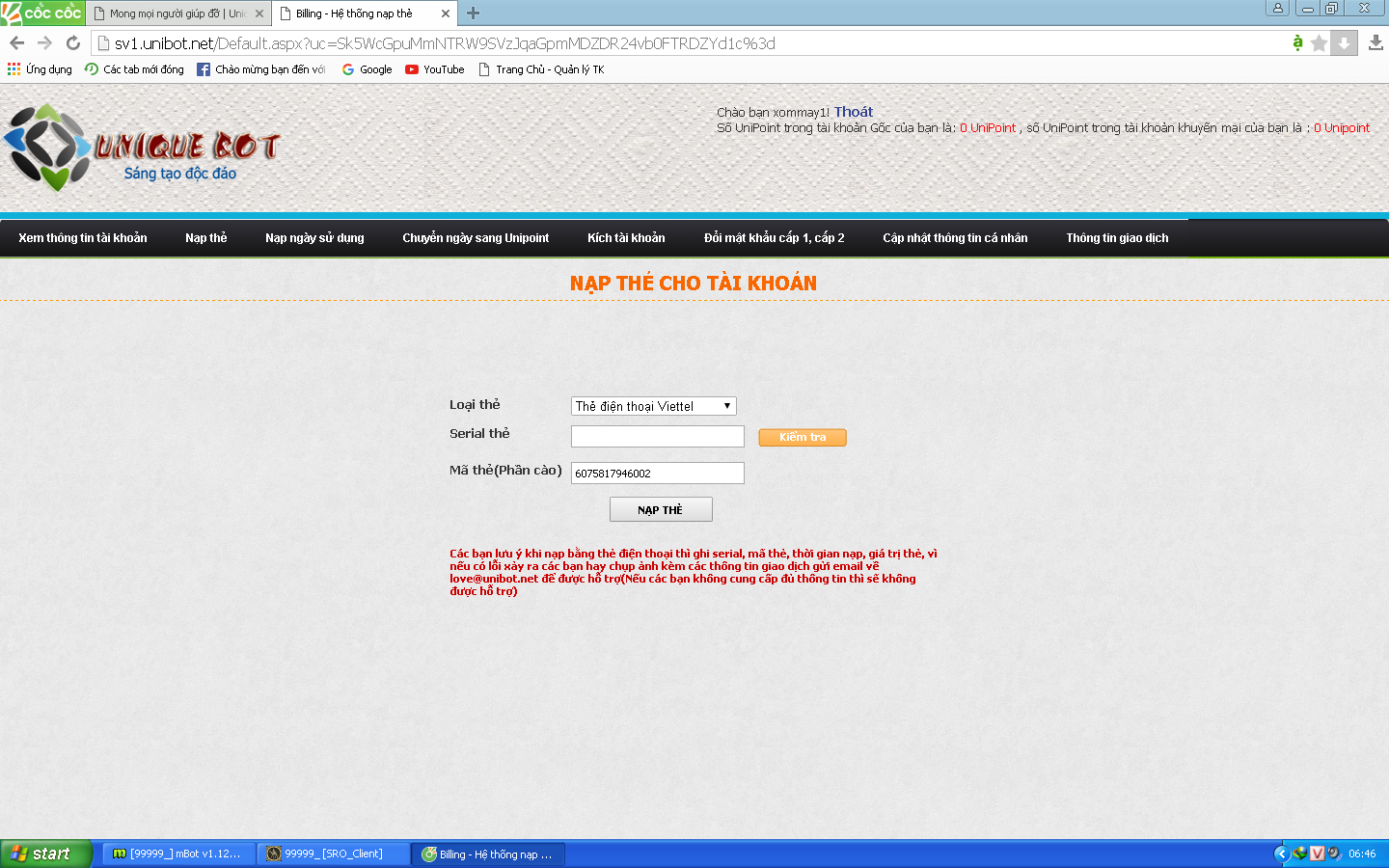Go to Thông tin giao dịch menu
Viewport: 1389px width, 868px height.
click(1117, 238)
